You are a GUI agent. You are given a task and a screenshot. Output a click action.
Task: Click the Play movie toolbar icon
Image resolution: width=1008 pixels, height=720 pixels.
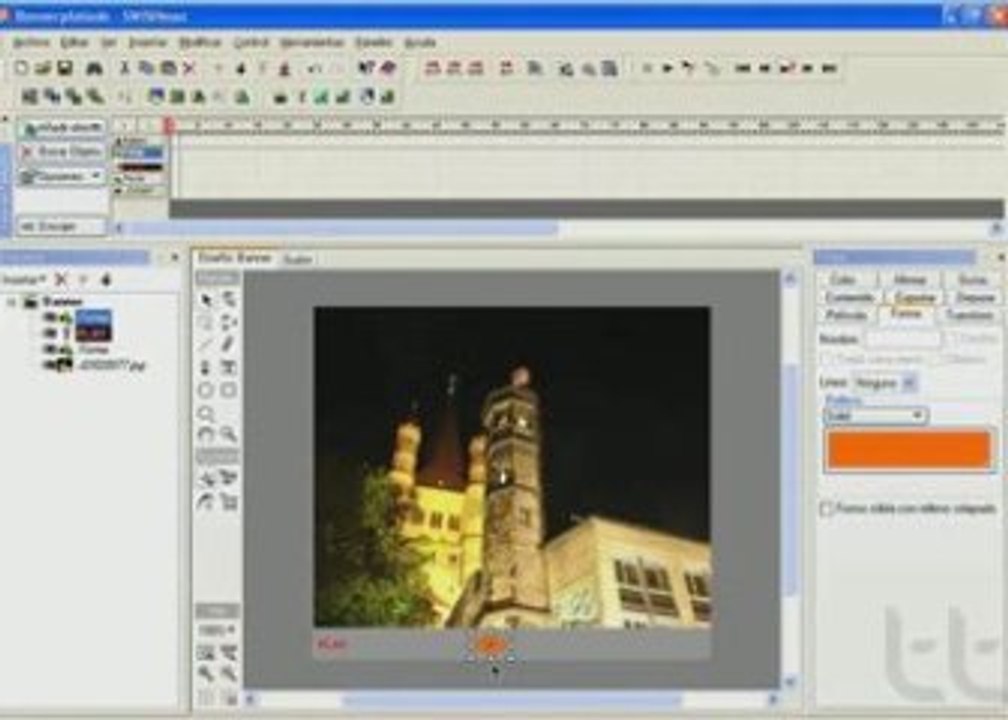pyautogui.click(x=667, y=68)
